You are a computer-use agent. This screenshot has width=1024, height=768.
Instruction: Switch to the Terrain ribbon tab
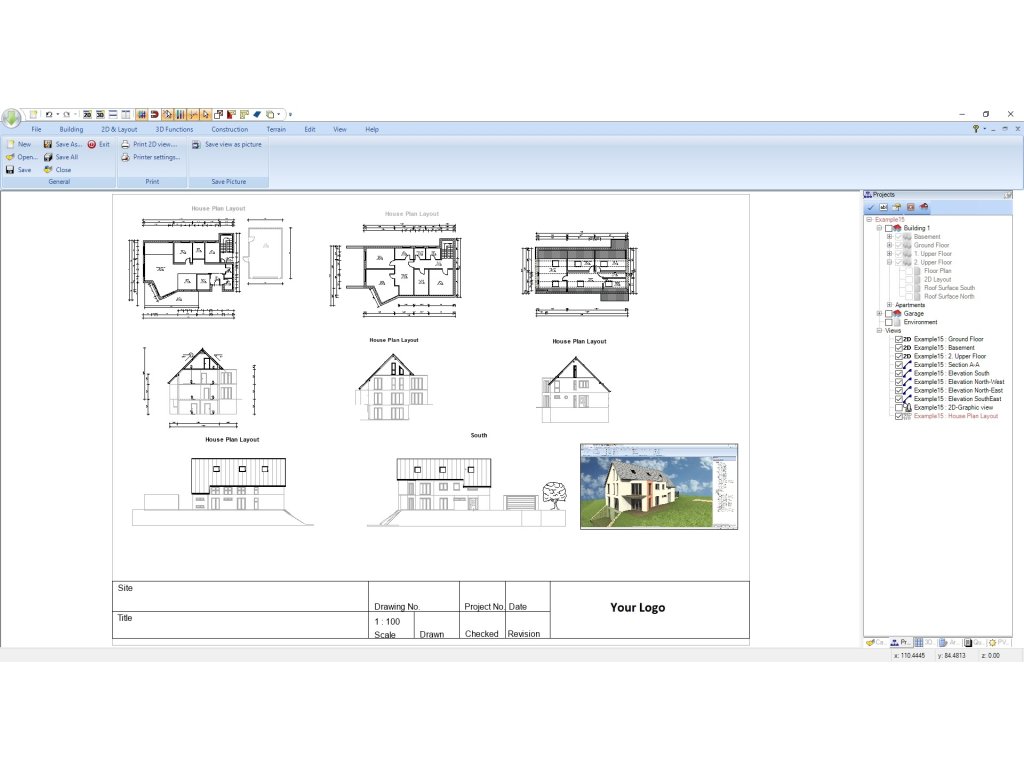click(276, 129)
